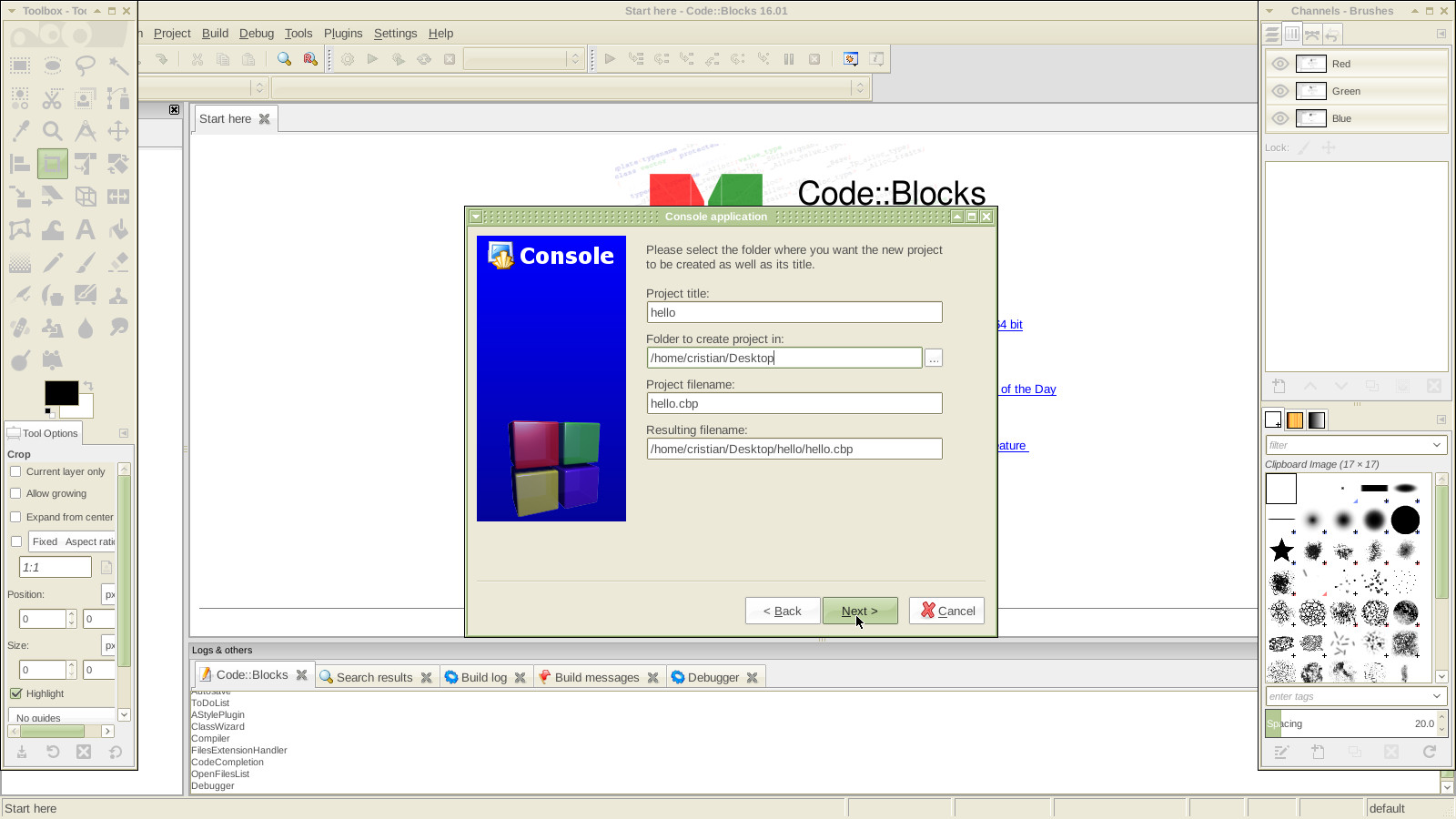Toggle visibility of Blue channel

tap(1280, 118)
